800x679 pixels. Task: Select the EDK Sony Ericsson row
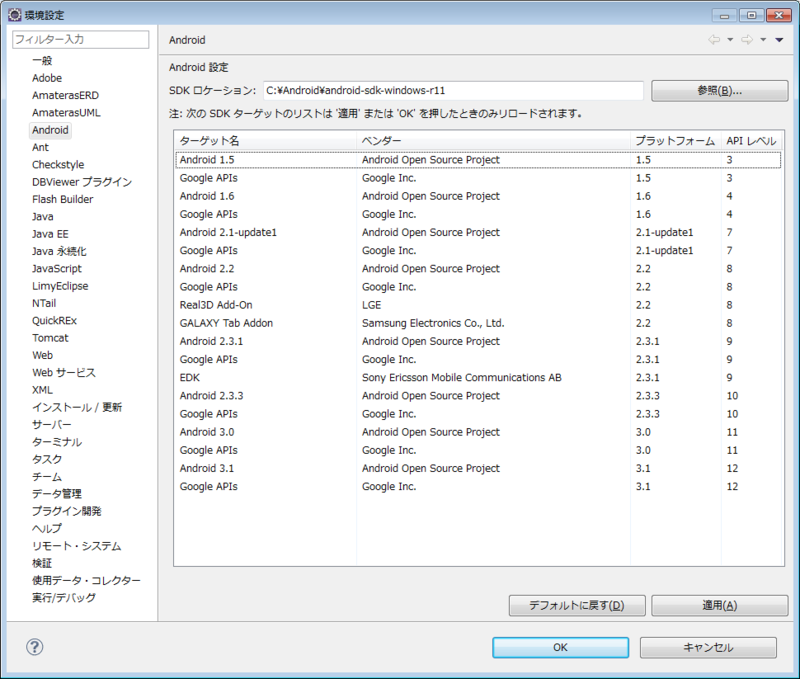[478, 378]
